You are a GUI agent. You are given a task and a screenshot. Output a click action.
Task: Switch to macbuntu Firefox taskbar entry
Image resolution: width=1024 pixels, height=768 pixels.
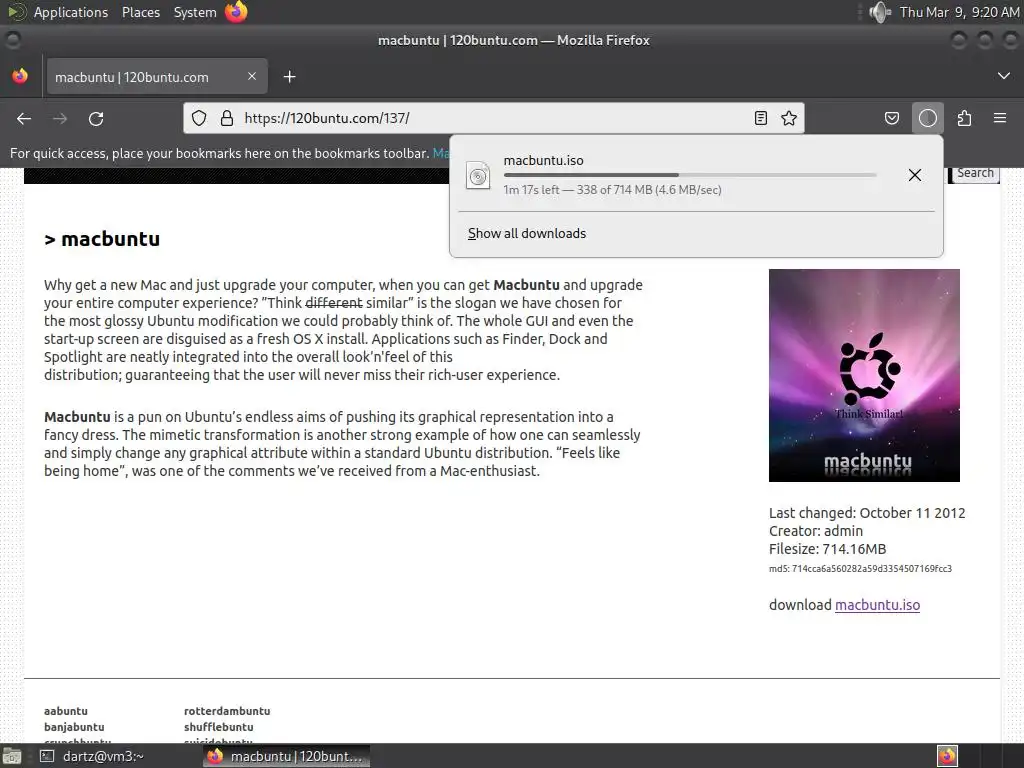point(286,756)
